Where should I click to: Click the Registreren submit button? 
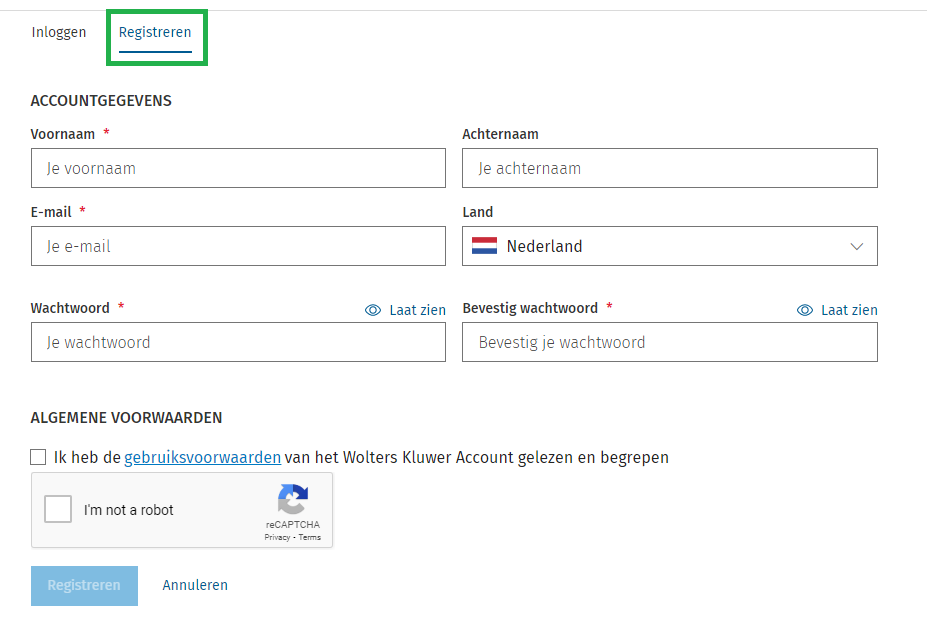84,585
